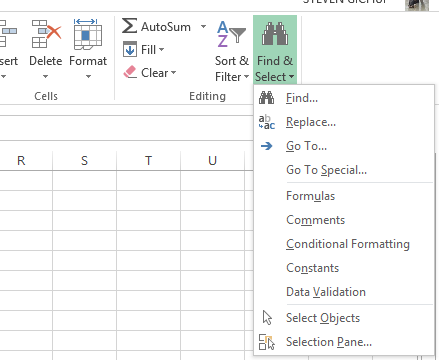
Task: Select Conditional Formatting menu entry
Action: click(344, 244)
